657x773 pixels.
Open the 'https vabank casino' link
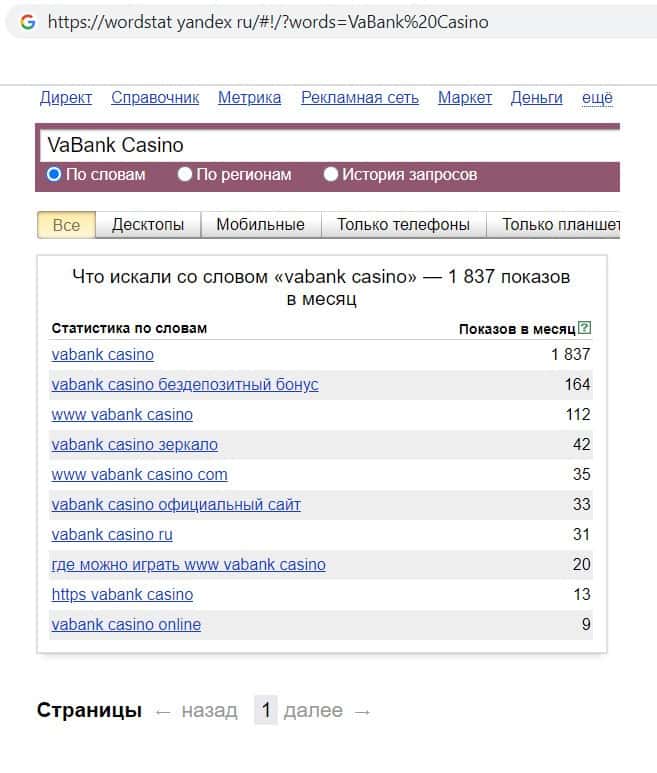pos(122,595)
